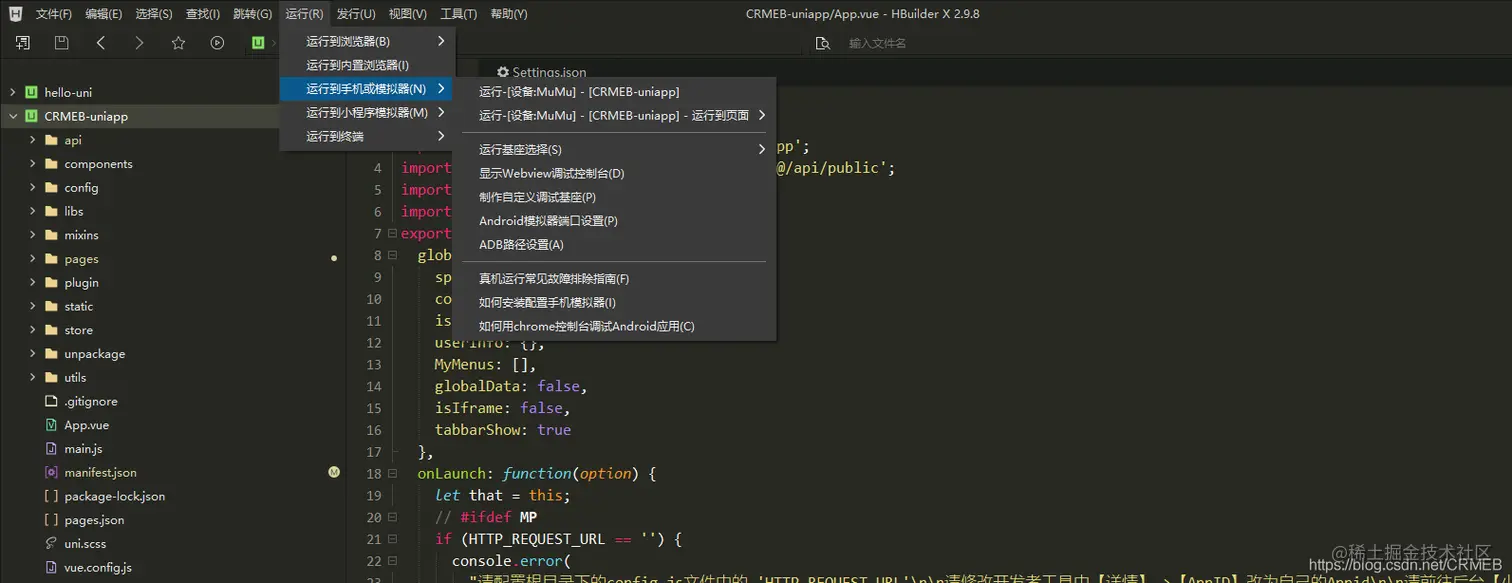The height and width of the screenshot is (583, 1512).
Task: Click the circular Run play icon
Action: tap(218, 42)
